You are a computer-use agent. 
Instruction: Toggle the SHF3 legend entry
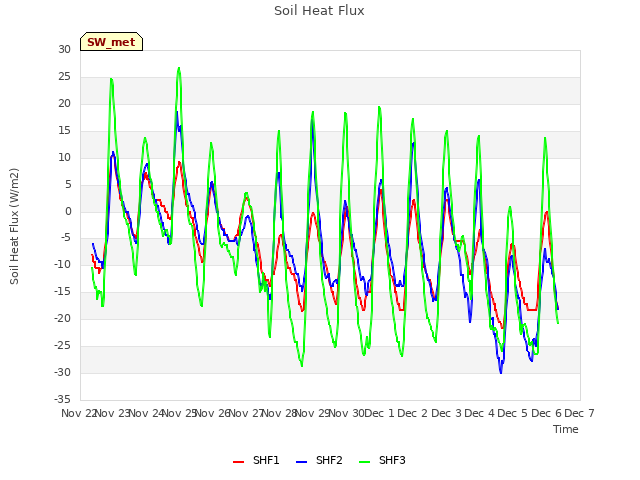tap(382, 460)
